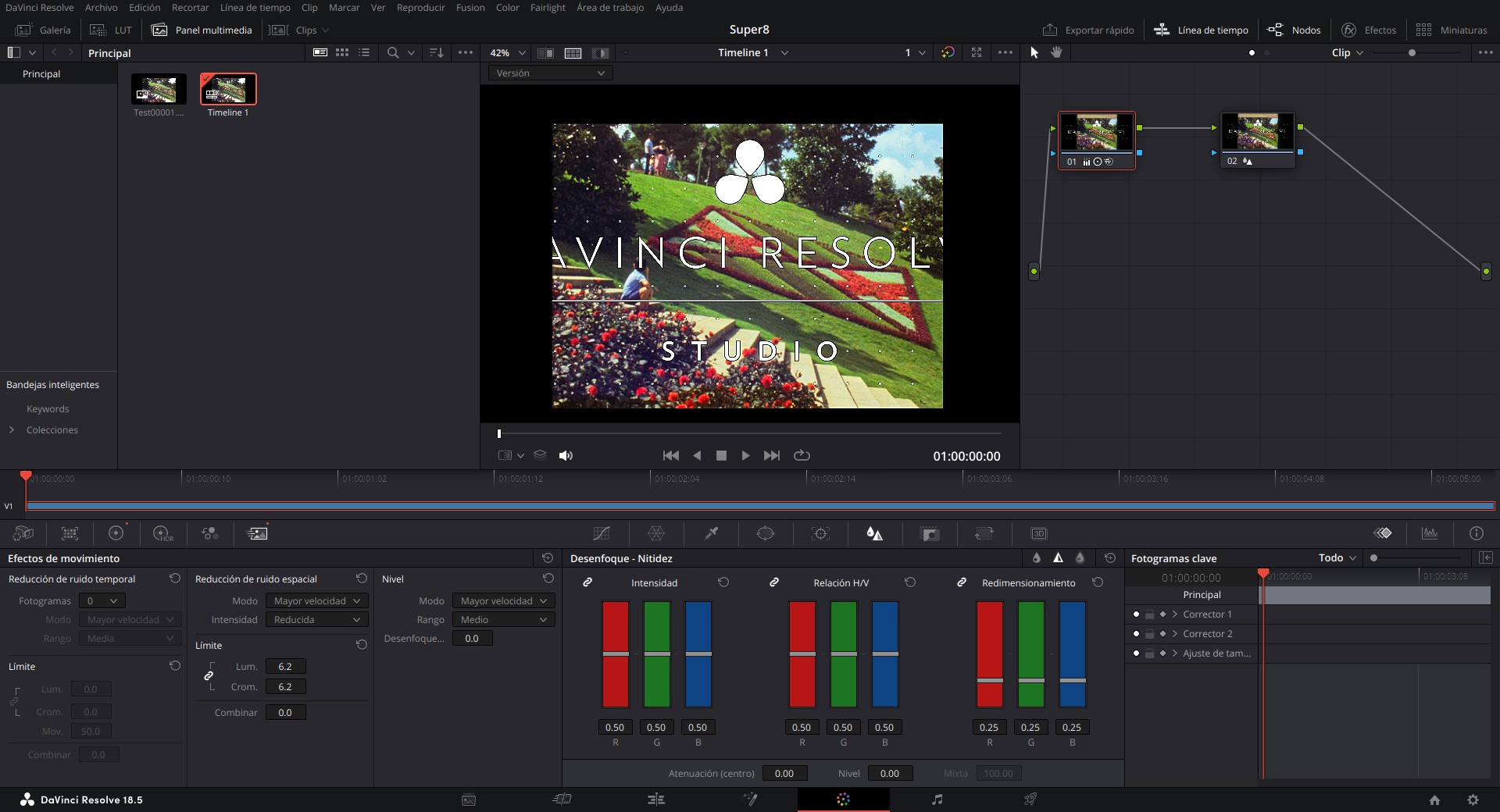Show the Miniaturas panel
Viewport: 1500px width, 812px height.
click(1452, 30)
